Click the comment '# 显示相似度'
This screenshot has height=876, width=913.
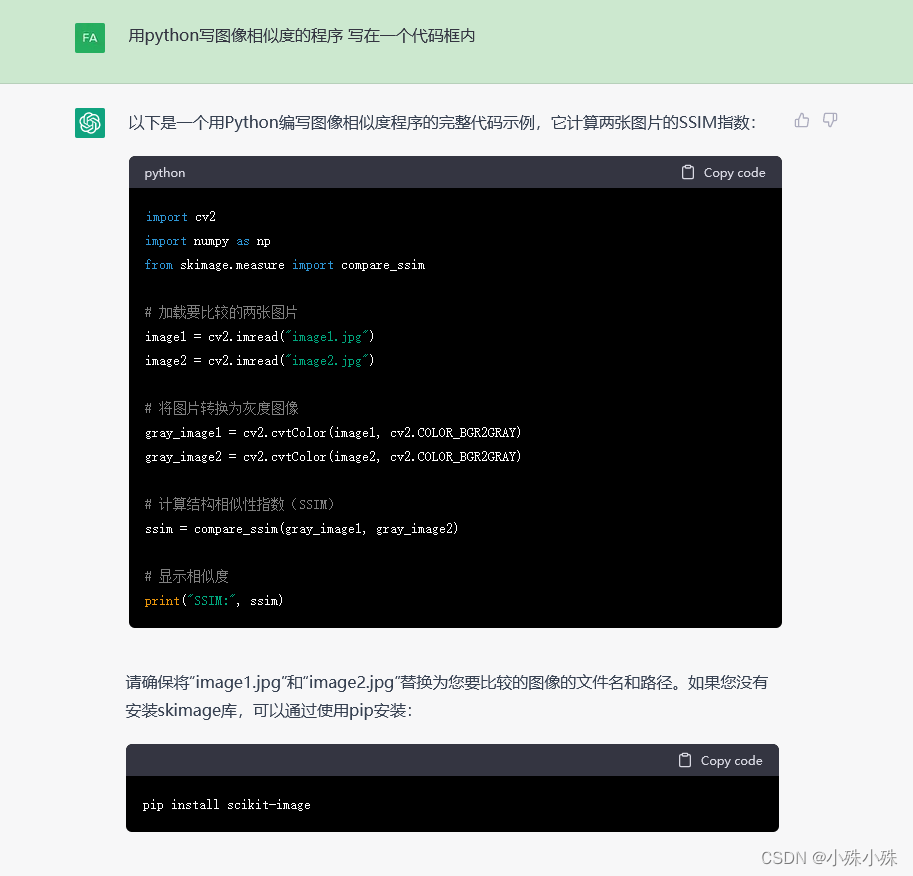coord(186,577)
